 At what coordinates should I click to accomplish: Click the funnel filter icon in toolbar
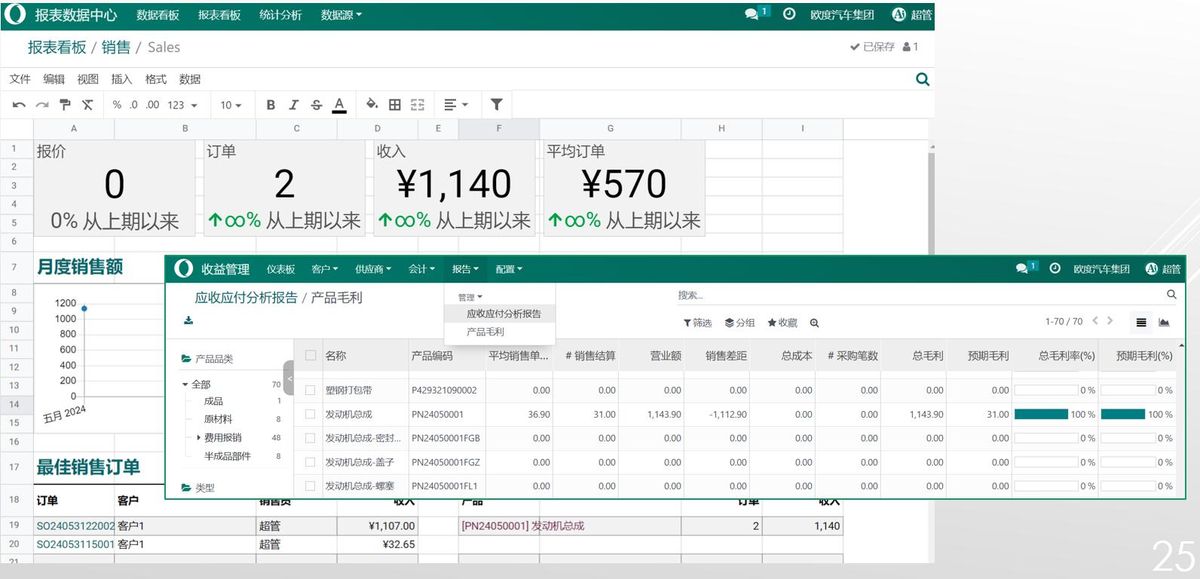(496, 105)
